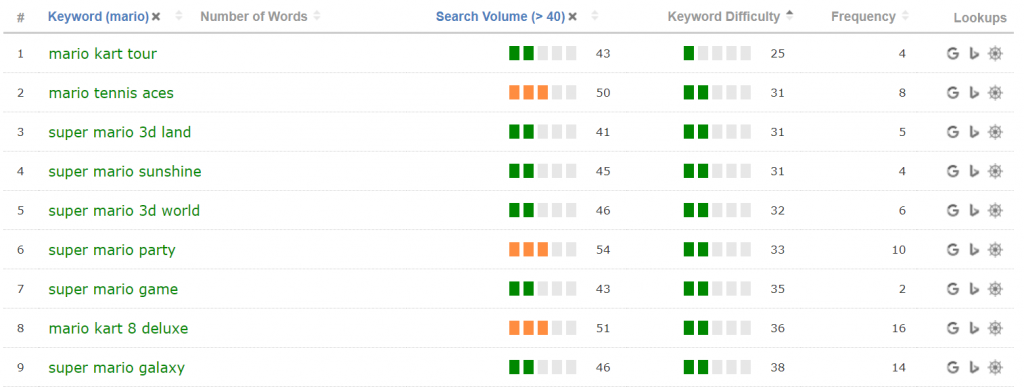Click helm wheel icon for super mario 3d world
The height and width of the screenshot is (387, 1024).
click(995, 210)
